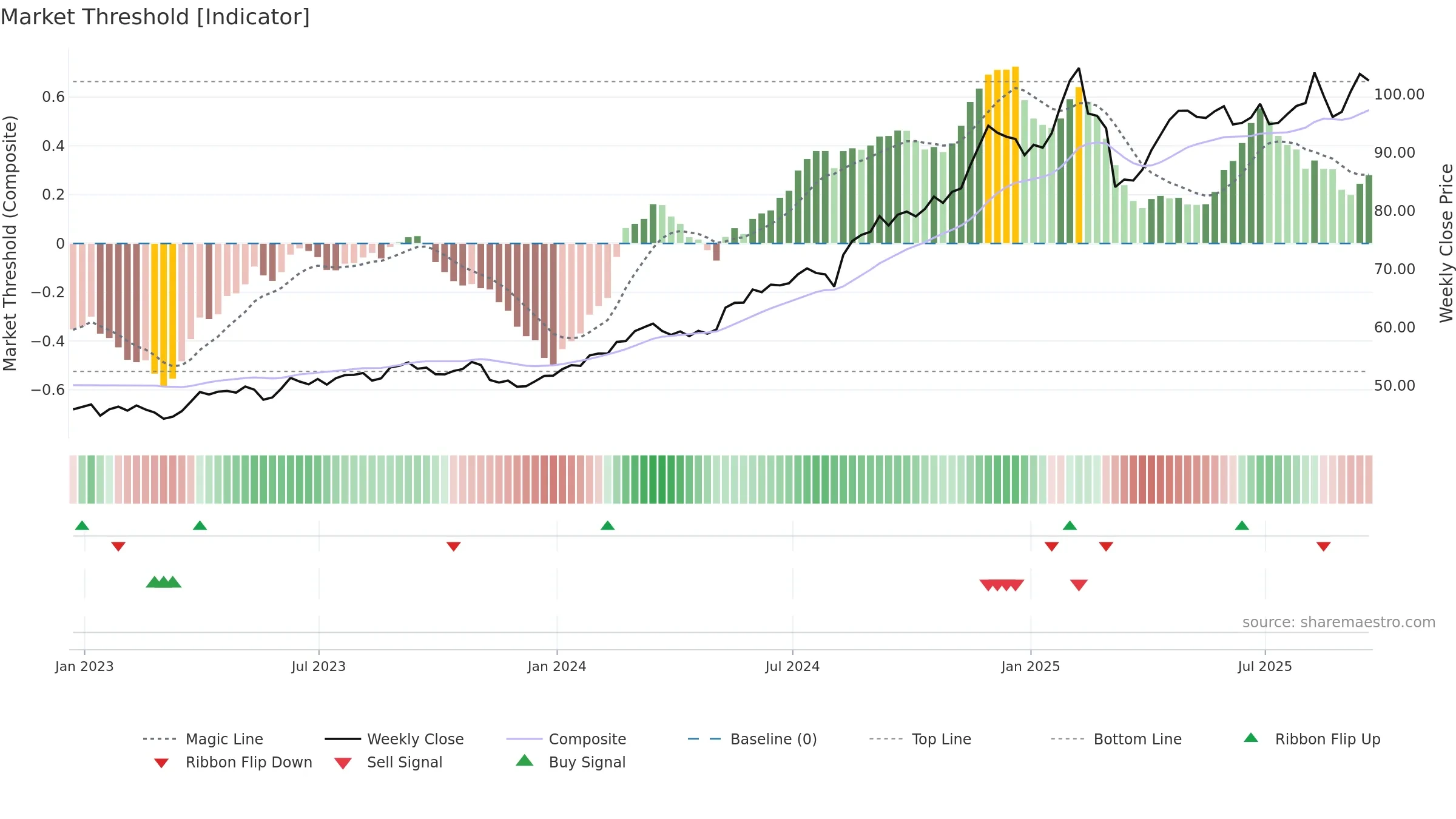Click the first ribbon flip up marker at Jan 2023
Image resolution: width=1456 pixels, height=819 pixels.
point(82,525)
